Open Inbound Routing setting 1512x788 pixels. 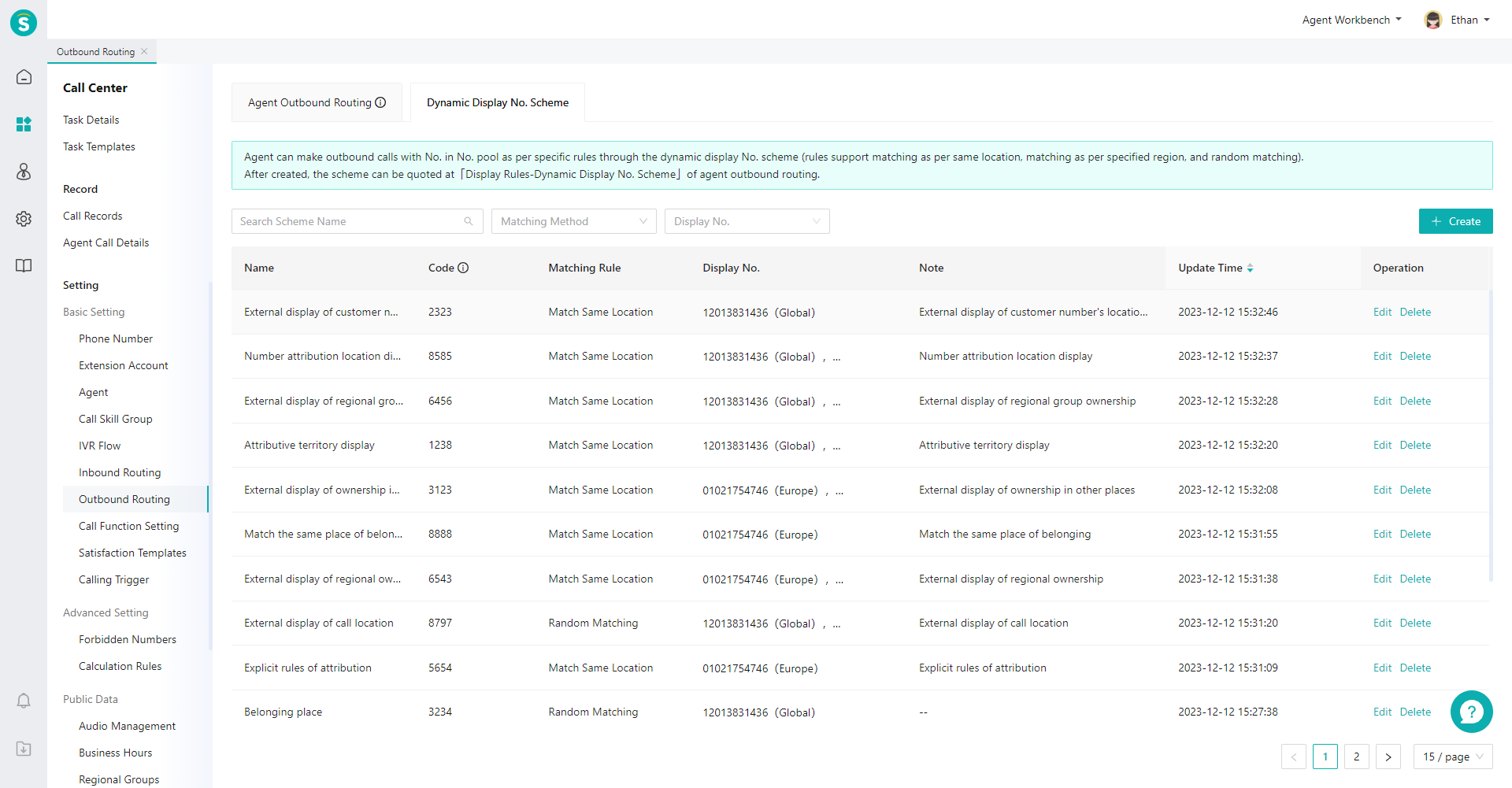120,472
